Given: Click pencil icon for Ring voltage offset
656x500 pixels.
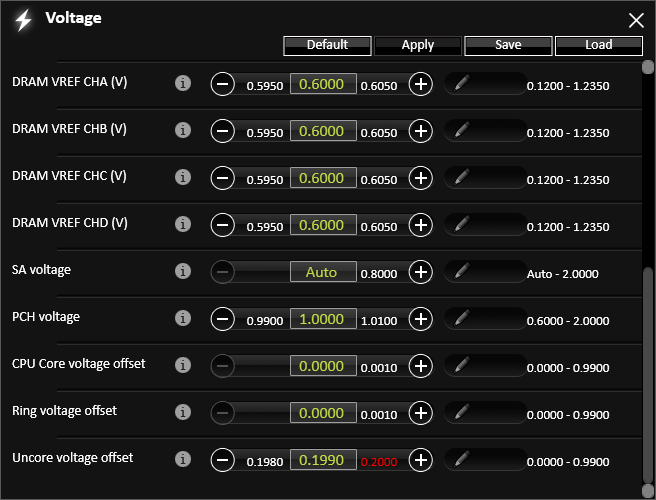Looking at the screenshot, I should click(x=461, y=412).
